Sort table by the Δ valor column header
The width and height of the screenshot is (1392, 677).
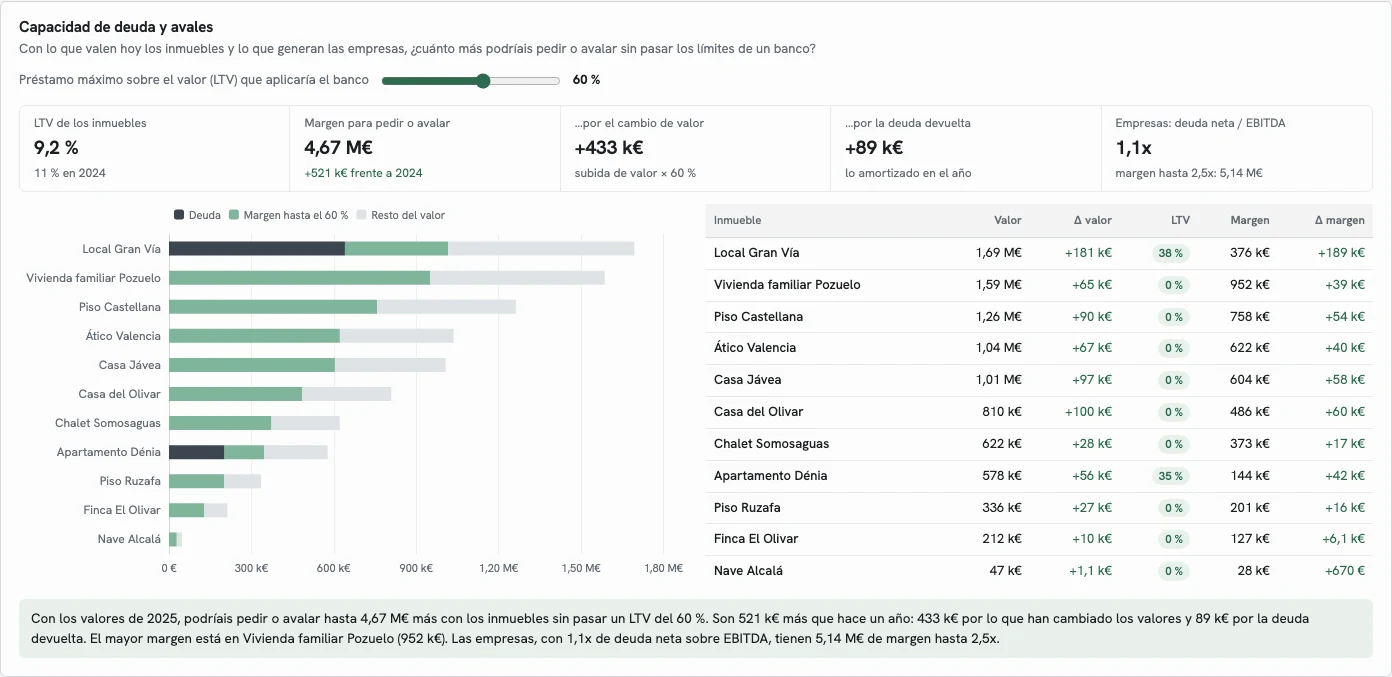point(1092,220)
